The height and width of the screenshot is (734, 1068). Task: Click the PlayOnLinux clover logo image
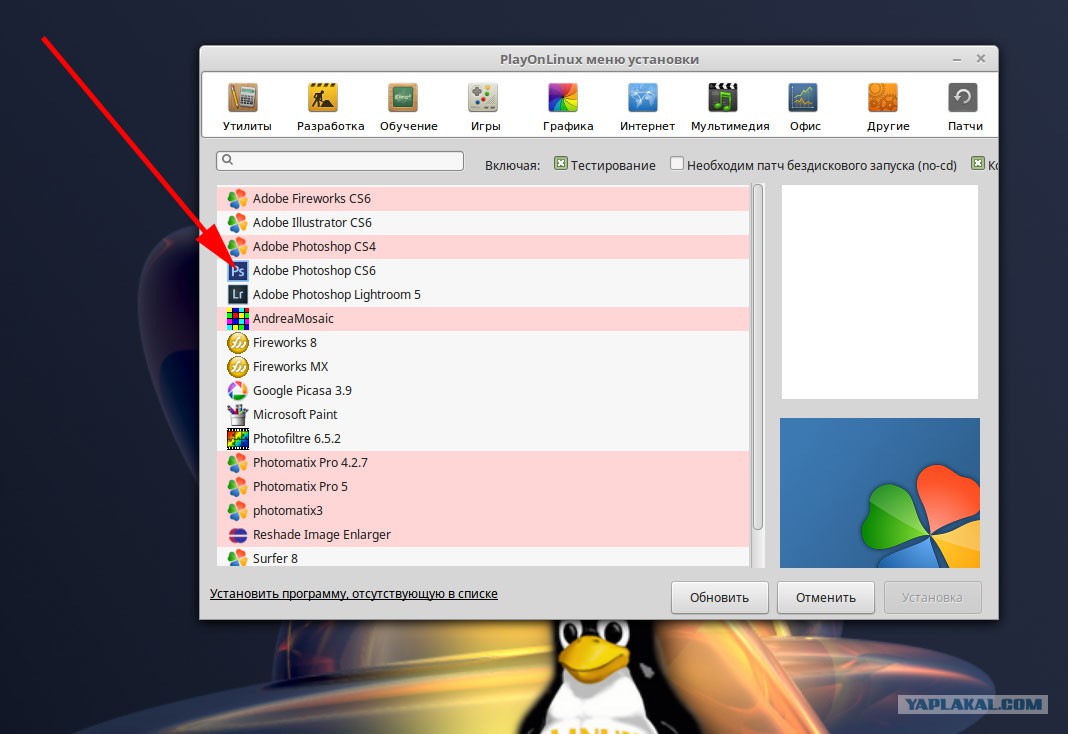[879, 493]
